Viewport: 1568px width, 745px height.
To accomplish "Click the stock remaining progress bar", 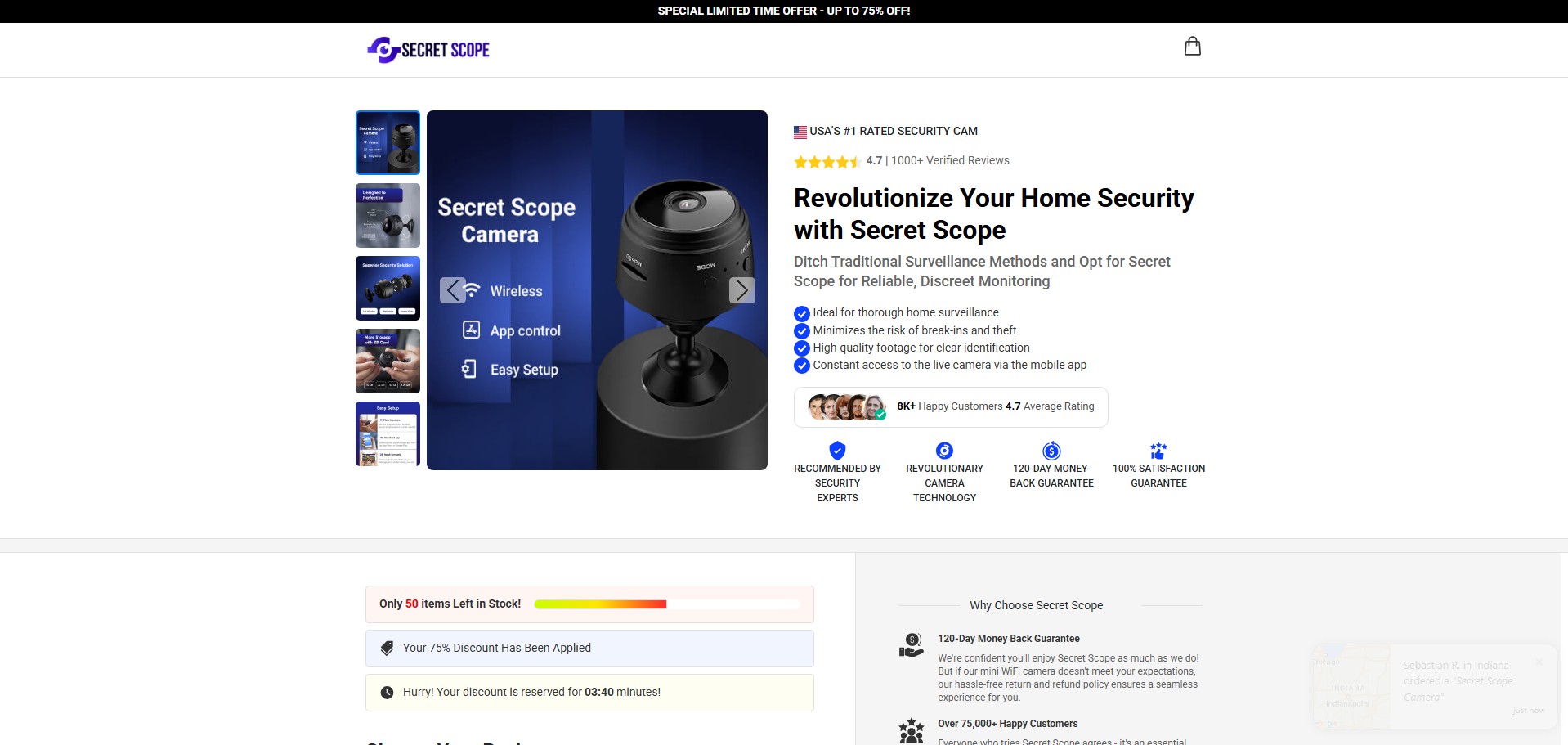I will point(666,604).
